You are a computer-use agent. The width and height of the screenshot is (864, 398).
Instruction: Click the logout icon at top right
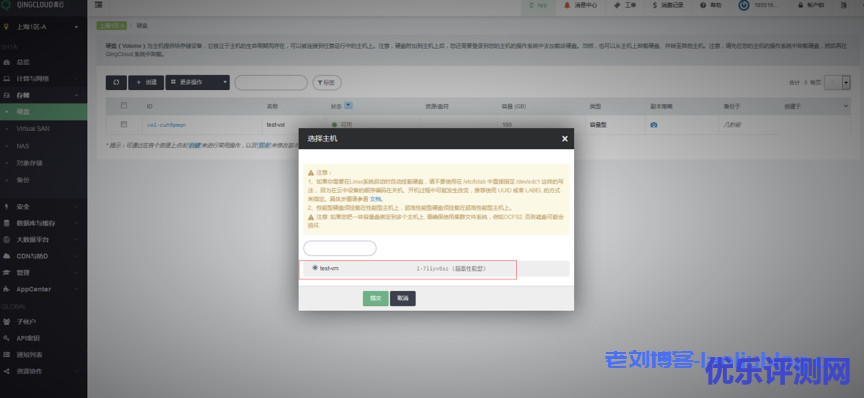[844, 5]
